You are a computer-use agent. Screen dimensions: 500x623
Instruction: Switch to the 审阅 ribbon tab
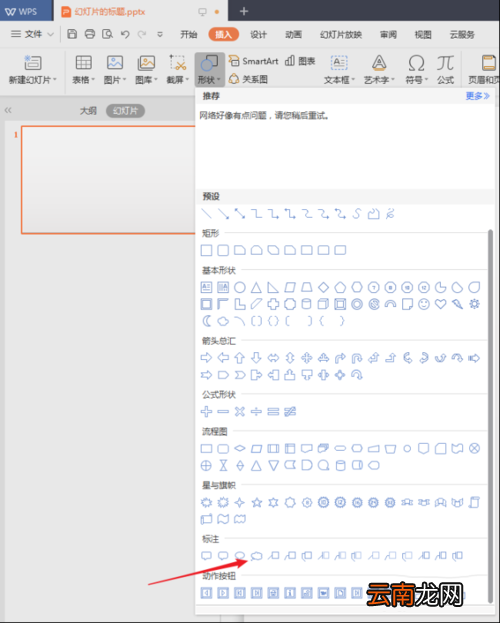click(388, 35)
